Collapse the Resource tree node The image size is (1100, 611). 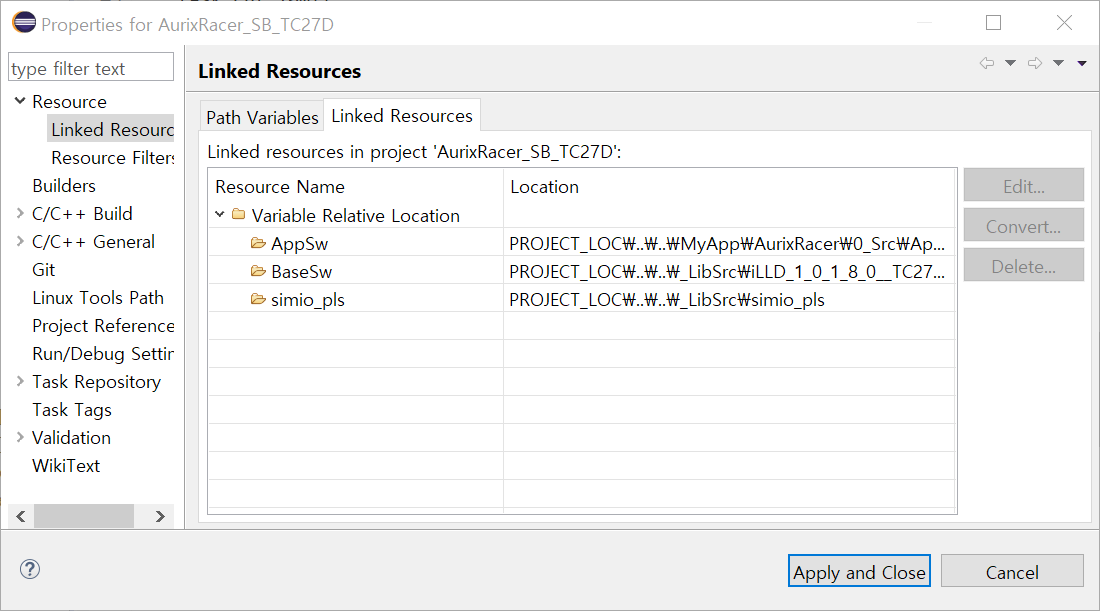click(x=20, y=101)
